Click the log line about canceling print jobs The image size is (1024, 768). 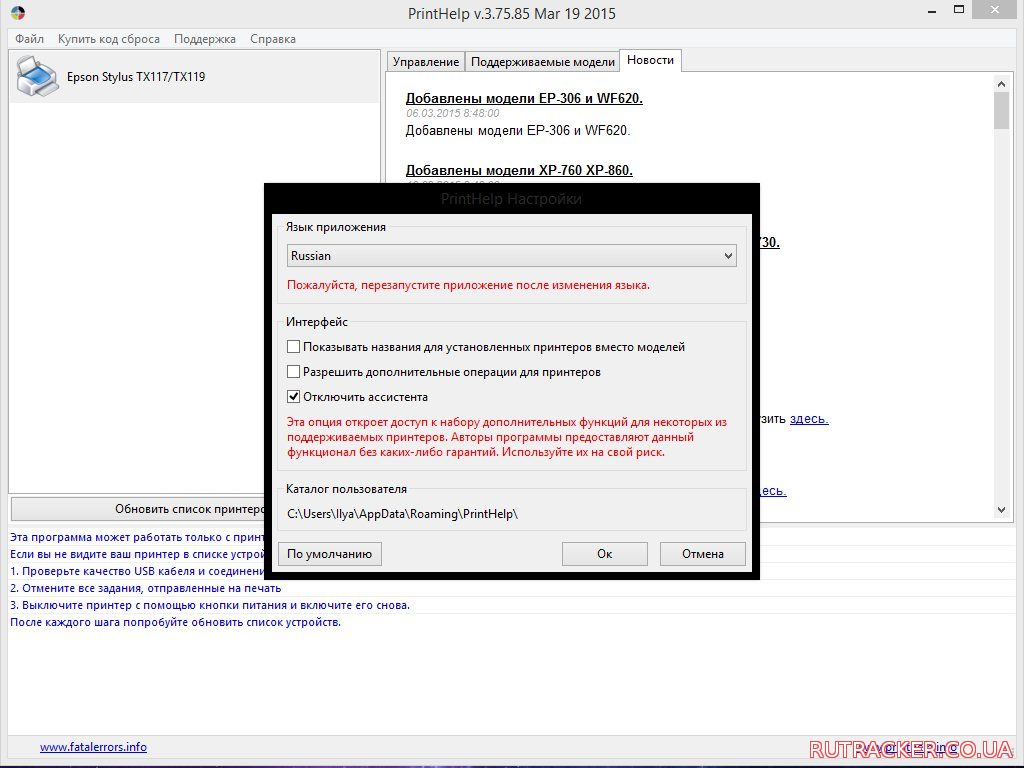pyautogui.click(x=146, y=588)
